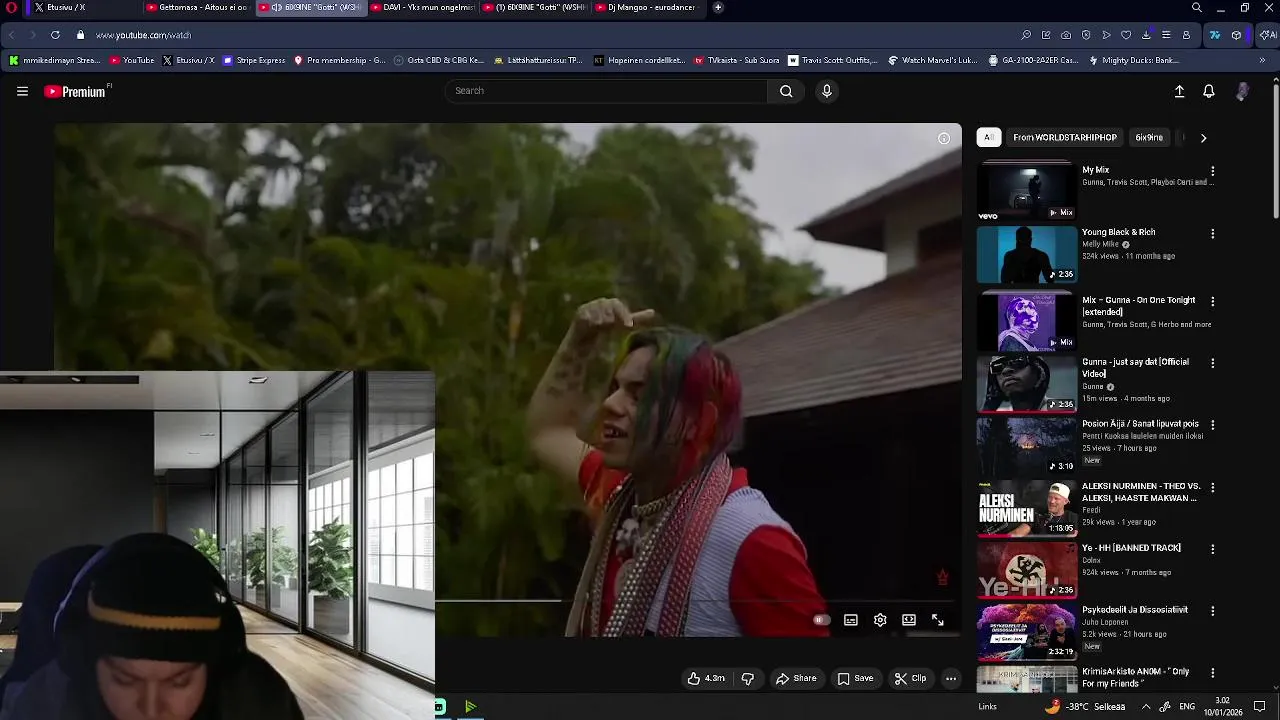Save the video to a playlist
The width and height of the screenshot is (1280, 720).
[x=855, y=678]
